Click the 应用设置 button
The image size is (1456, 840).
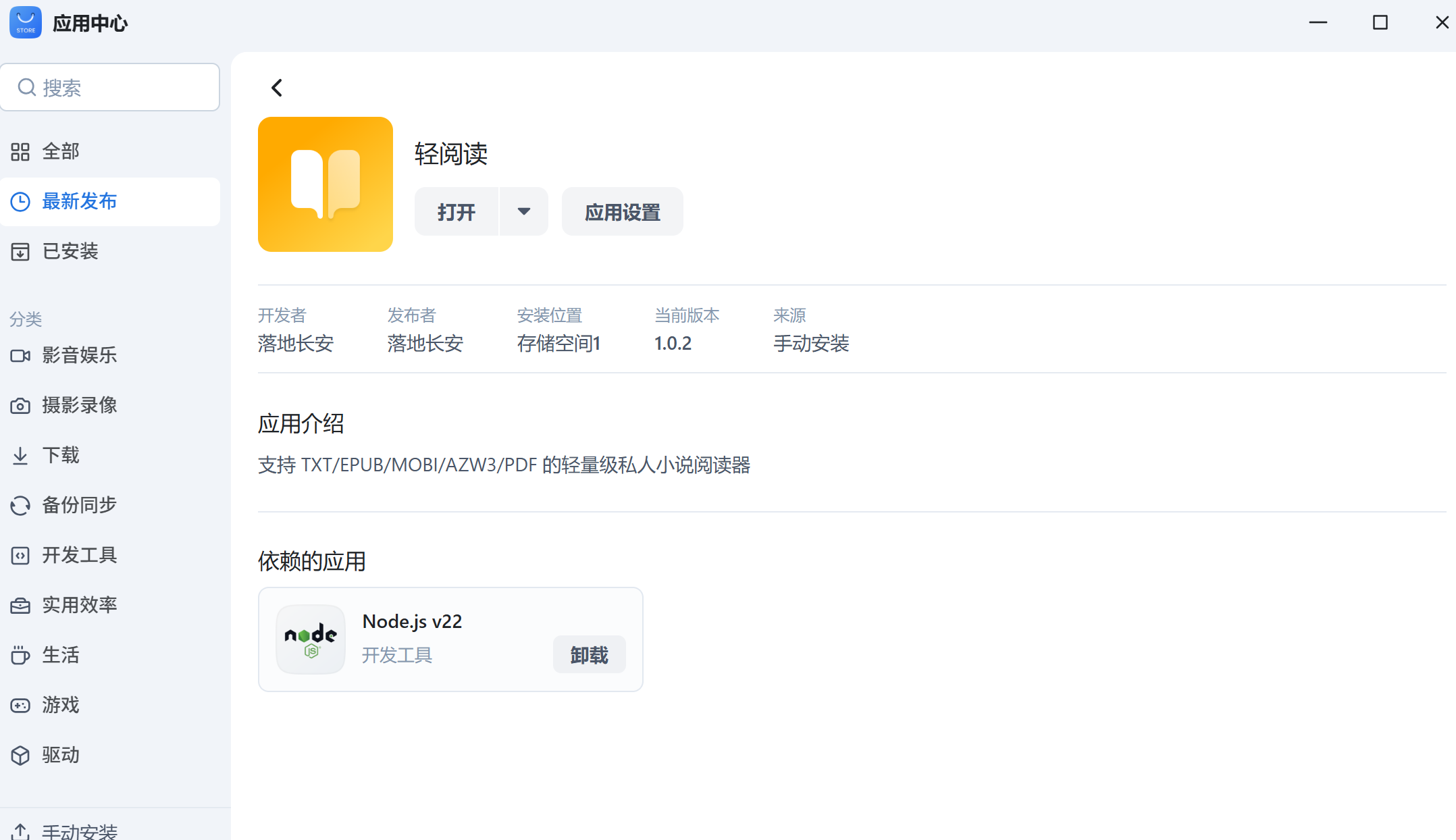[x=622, y=212]
